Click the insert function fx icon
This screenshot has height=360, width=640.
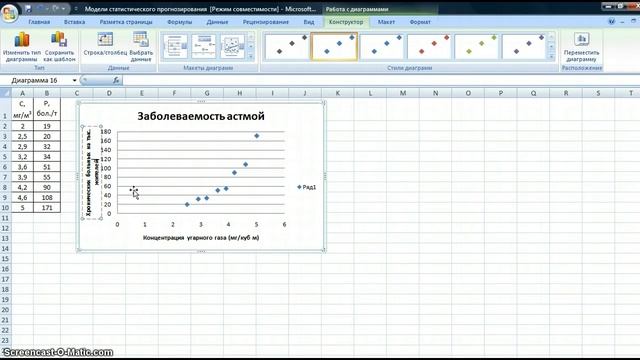tap(116, 80)
